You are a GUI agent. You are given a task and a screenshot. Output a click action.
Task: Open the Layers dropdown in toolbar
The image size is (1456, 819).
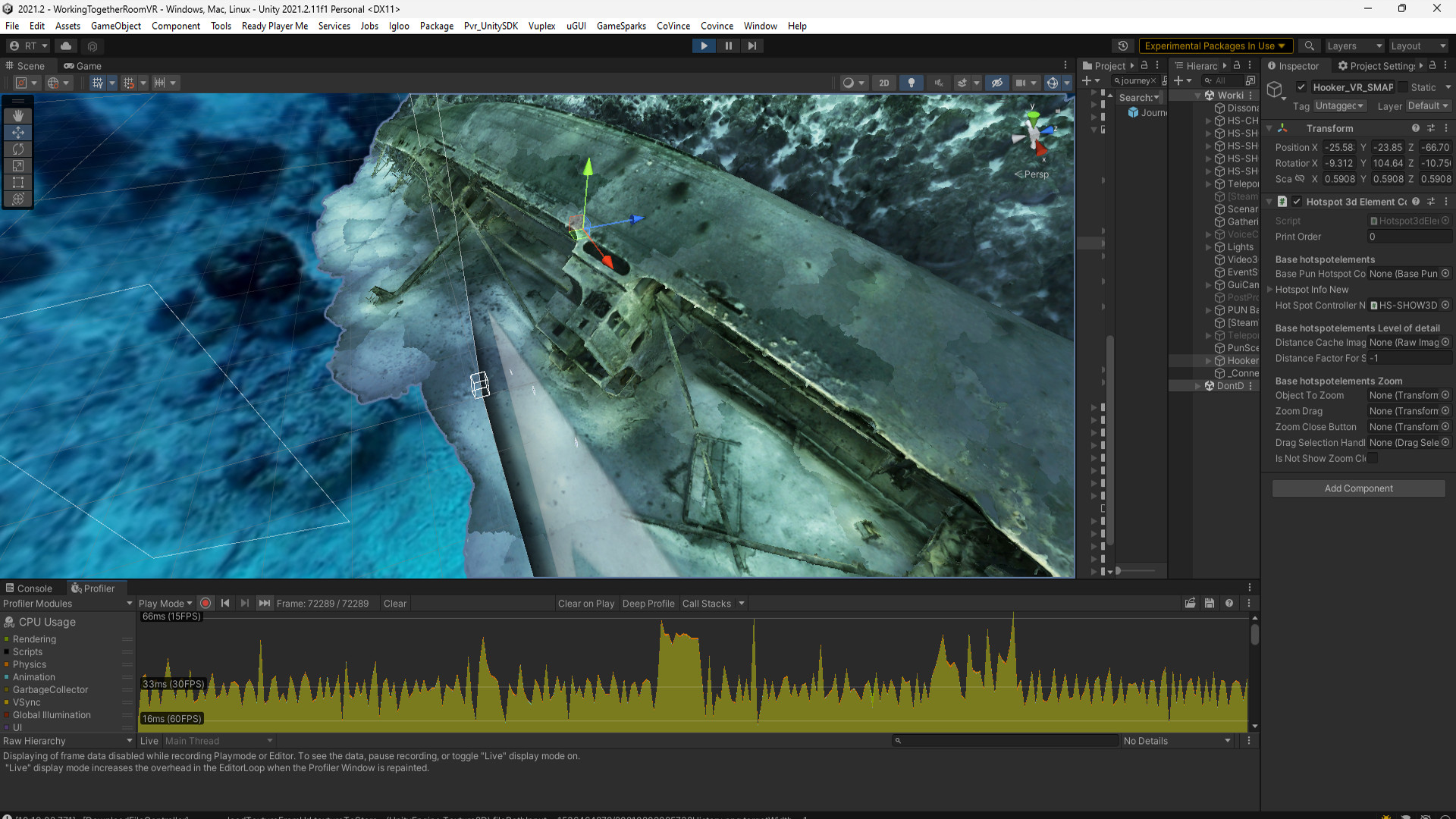(x=1354, y=46)
